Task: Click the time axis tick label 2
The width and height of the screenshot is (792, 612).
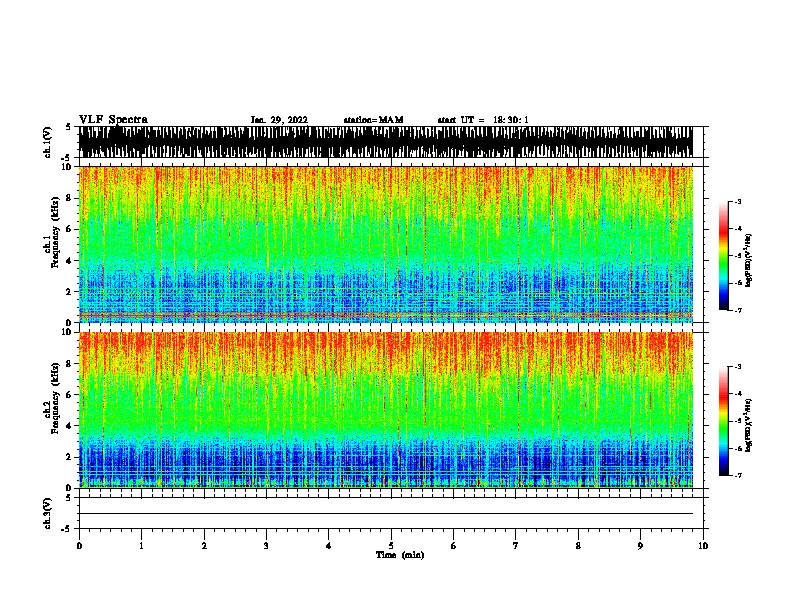Action: 204,546
